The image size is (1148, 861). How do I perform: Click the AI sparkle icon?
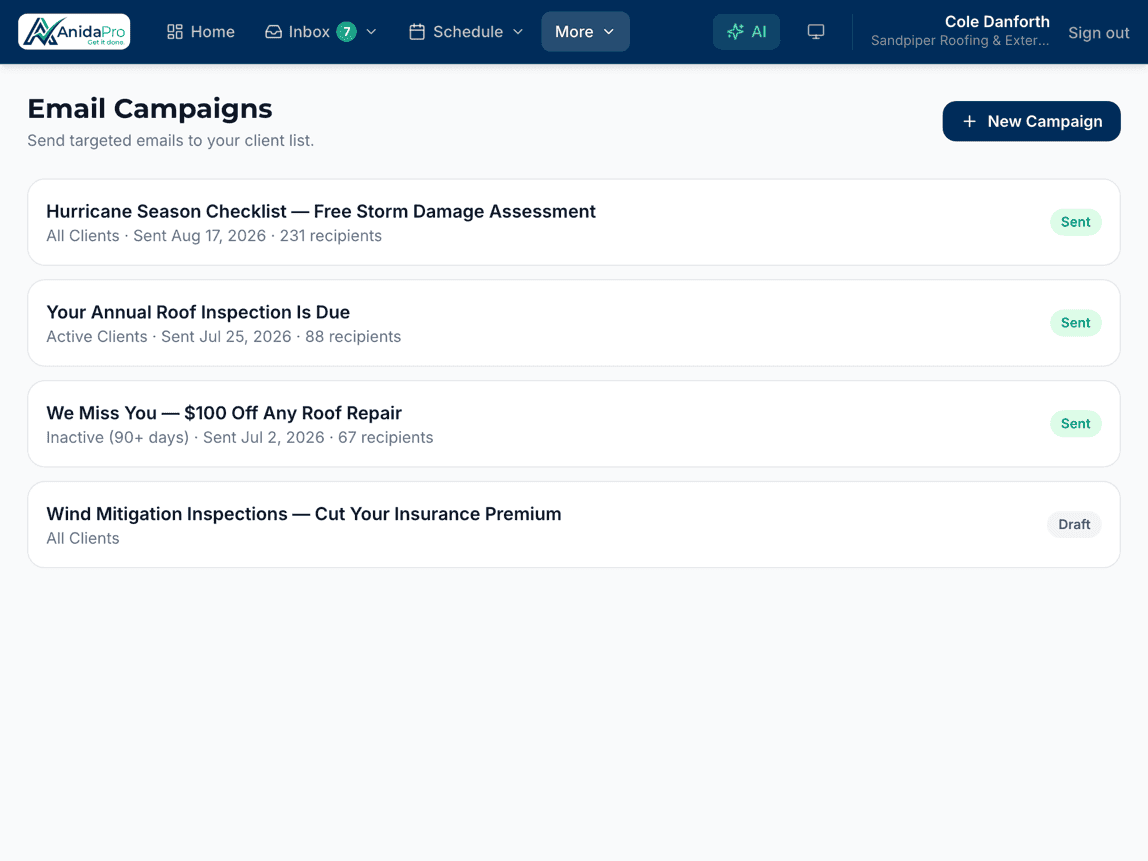click(x=735, y=31)
